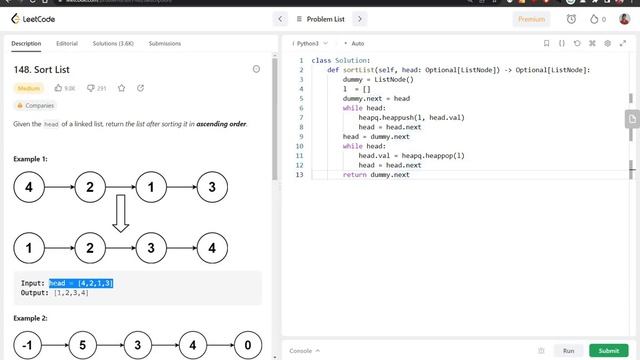Click the description panel scrollbar
Viewport: 640px width, 360px height.
[275, 118]
